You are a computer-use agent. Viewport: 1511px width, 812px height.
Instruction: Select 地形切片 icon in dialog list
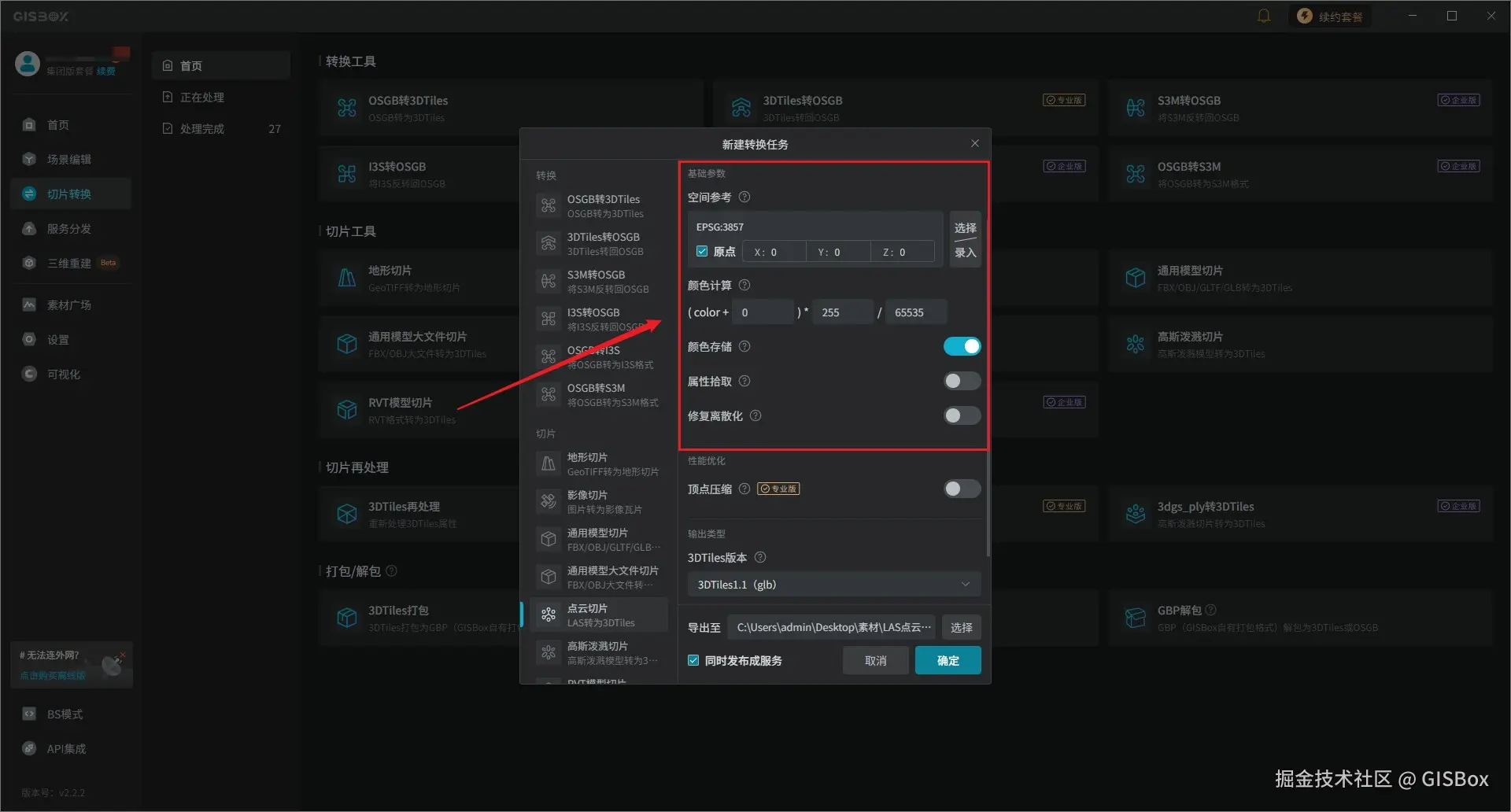point(549,463)
